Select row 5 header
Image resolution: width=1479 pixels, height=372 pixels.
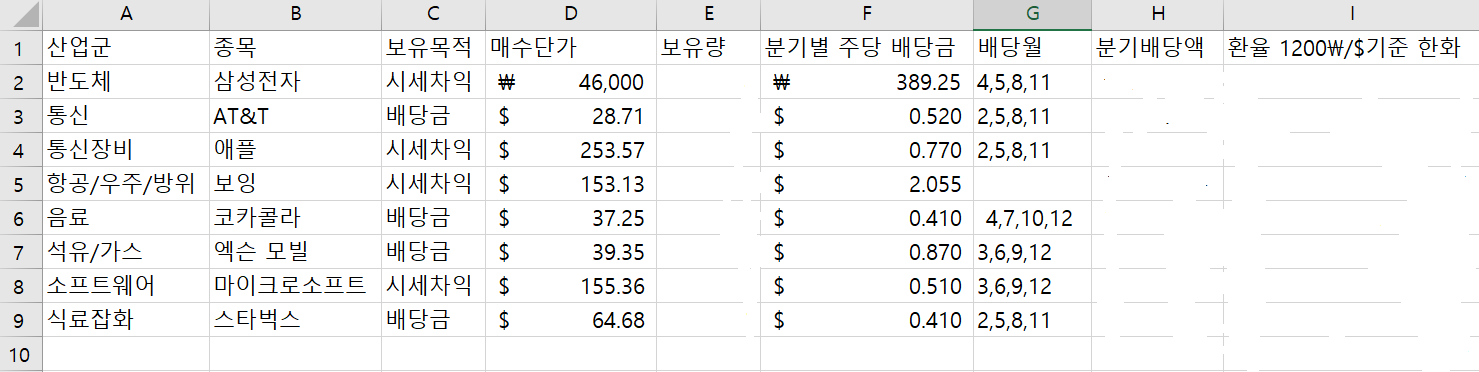(x=20, y=183)
